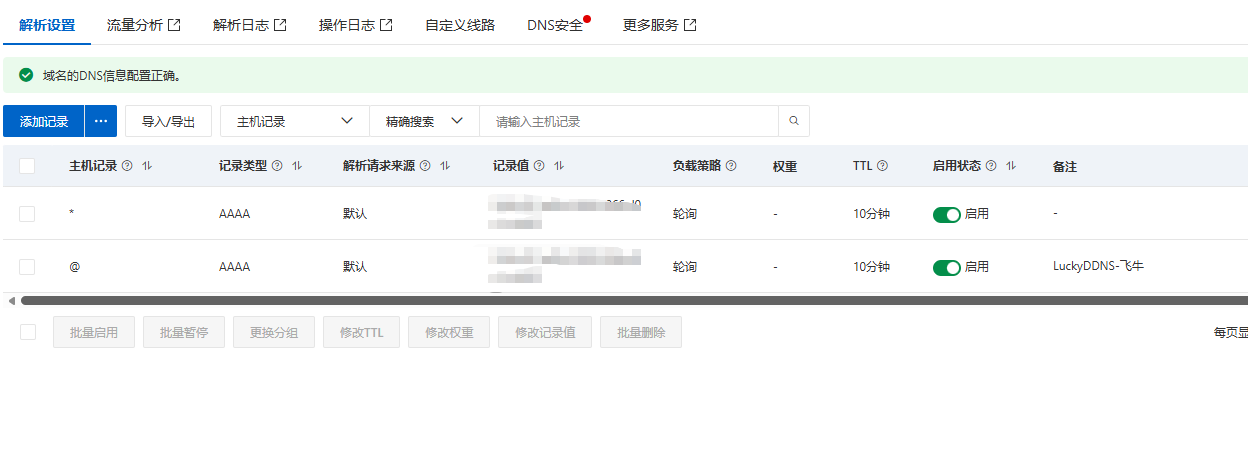Screen dimensions: 1248x455
Task: Click help icon next to 主机记录 header
Action: (127, 166)
